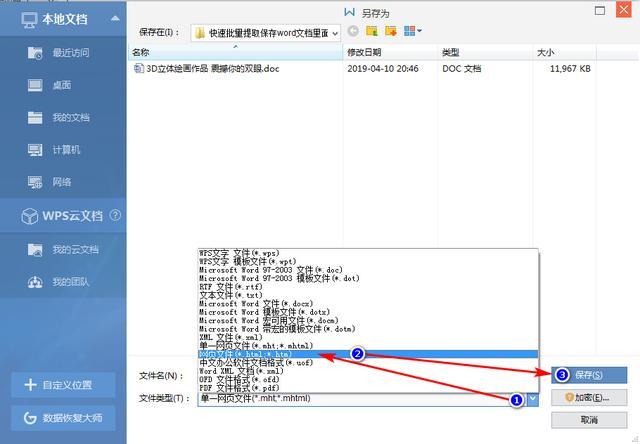This screenshot has height=444, width=640.
Task: Sort by 修改日期 column header
Action: [x=390, y=52]
